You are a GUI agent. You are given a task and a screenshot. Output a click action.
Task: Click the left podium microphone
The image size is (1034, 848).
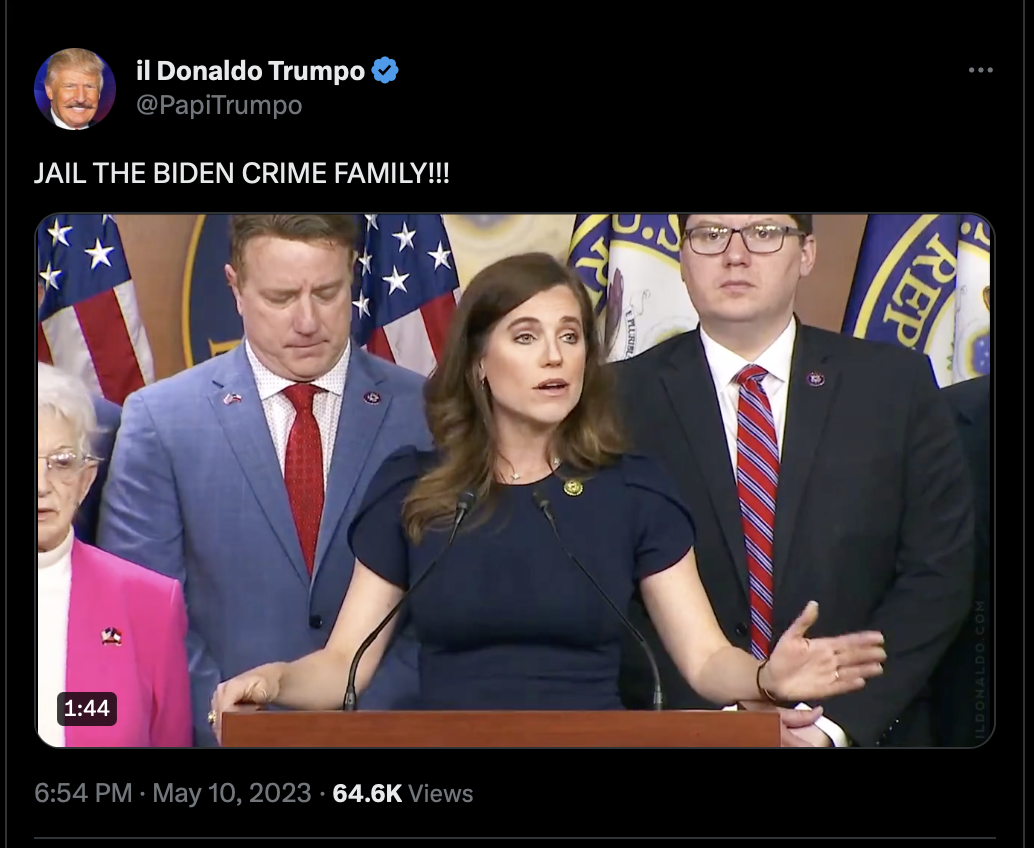coord(410,599)
